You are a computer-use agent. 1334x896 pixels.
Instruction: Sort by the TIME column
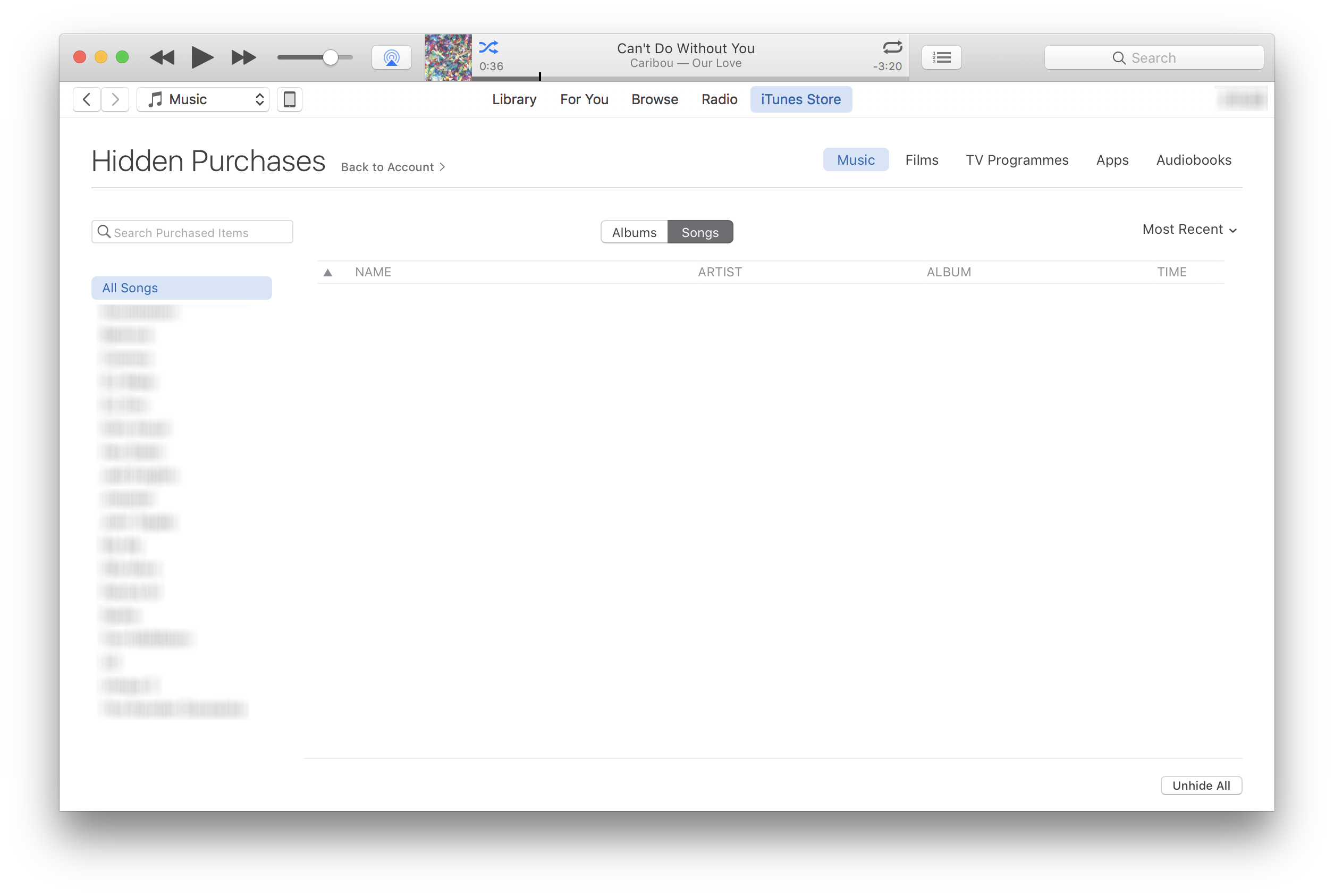(x=1172, y=273)
